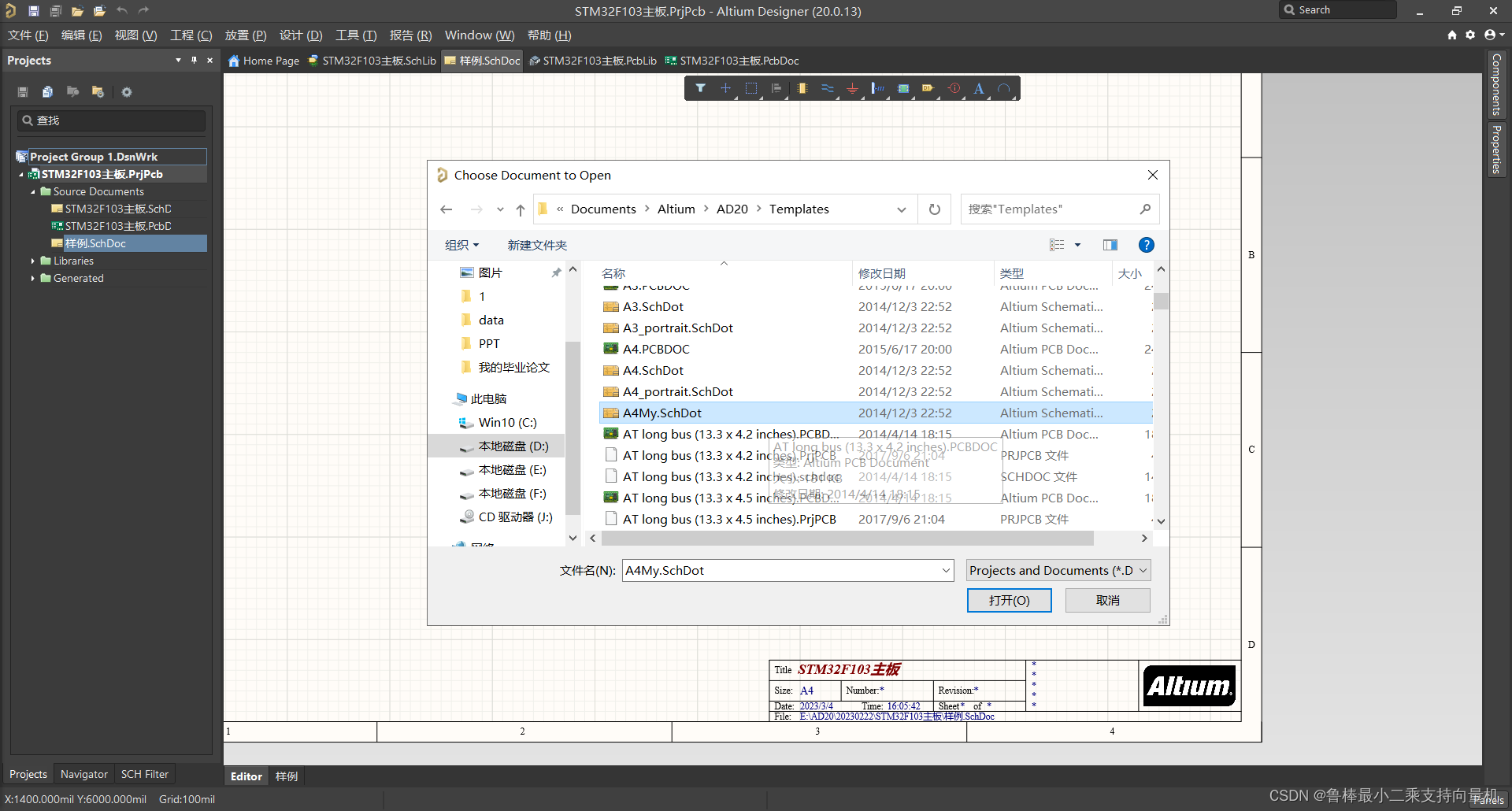Select A4My.SchDot in the file list
Screen dimensions: 1512x811
876,413
